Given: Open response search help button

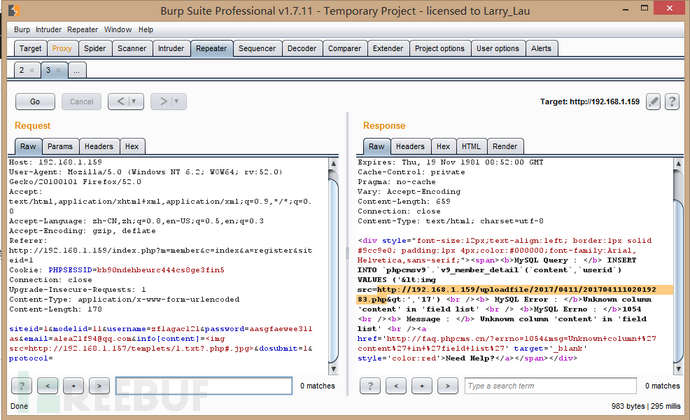Looking at the screenshot, I should pyautogui.click(x=370, y=386).
